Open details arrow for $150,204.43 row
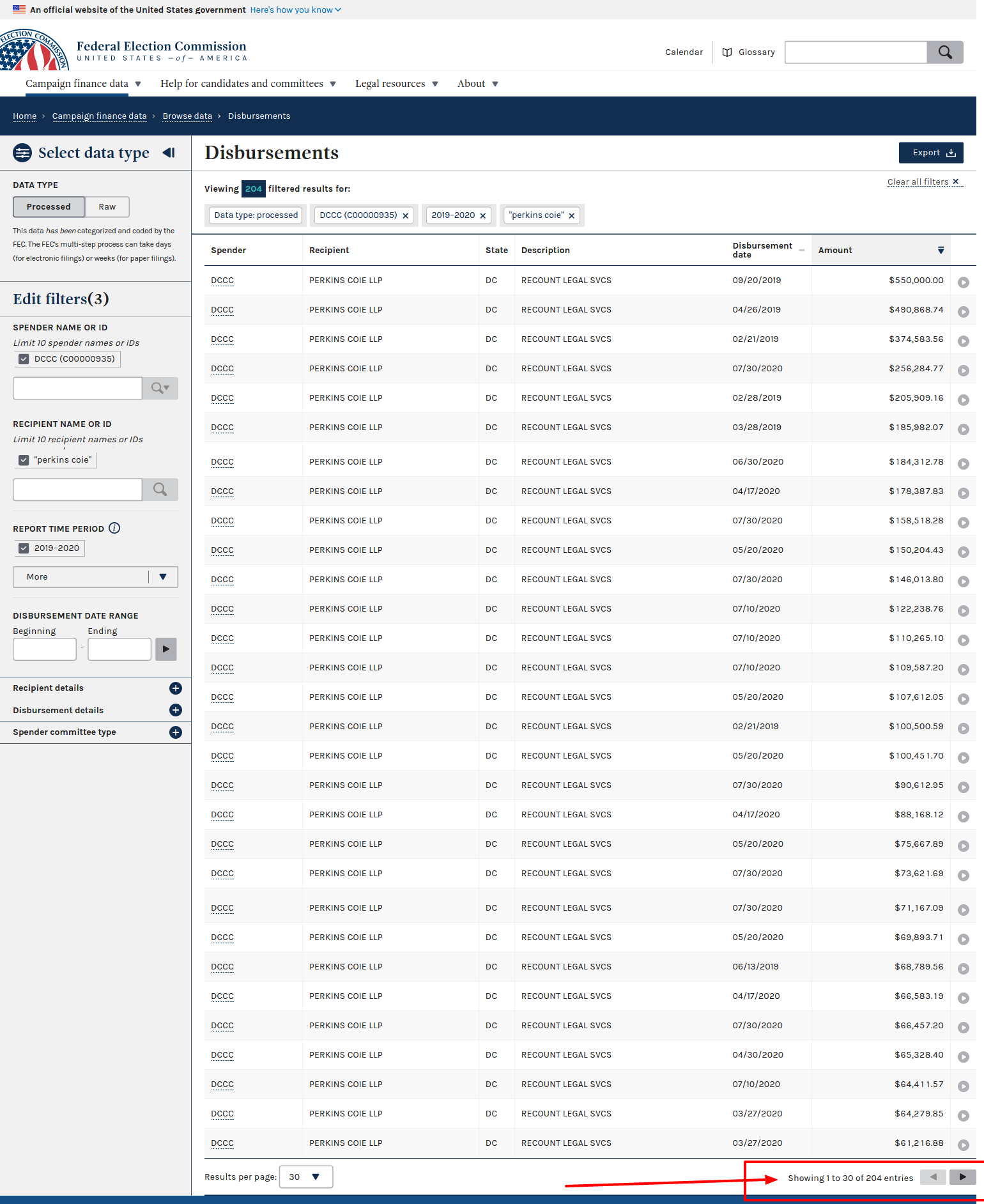Screen dimensions: 984x1204 pos(964,552)
